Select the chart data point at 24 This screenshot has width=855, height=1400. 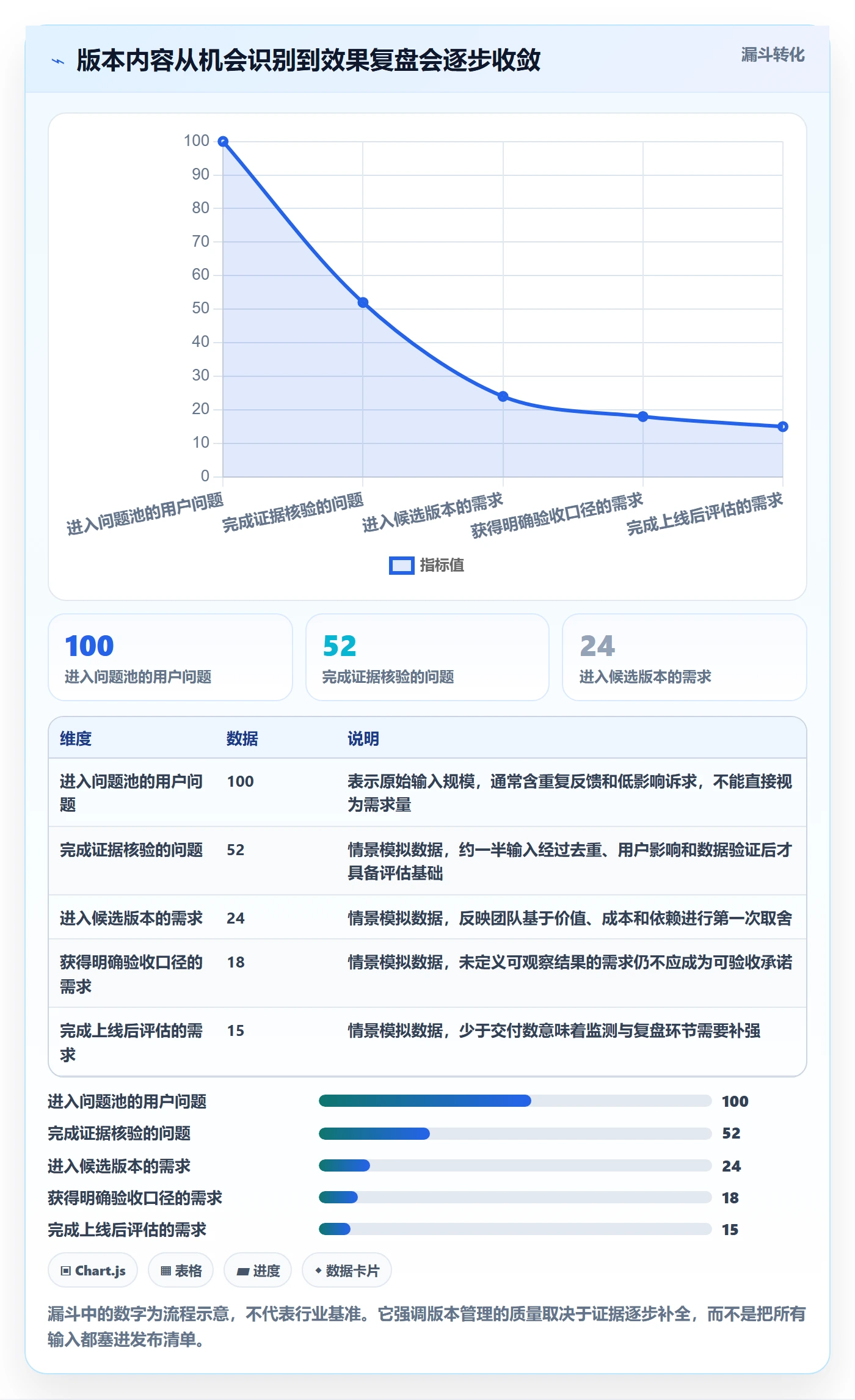(x=503, y=396)
